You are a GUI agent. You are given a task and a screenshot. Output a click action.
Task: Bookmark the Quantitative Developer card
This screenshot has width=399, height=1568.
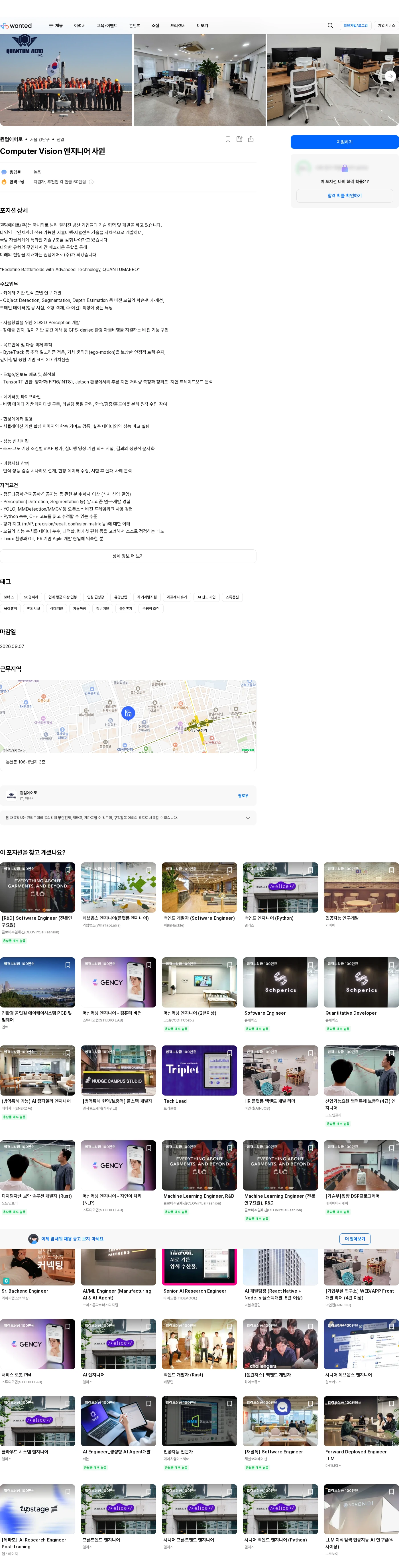click(392, 965)
